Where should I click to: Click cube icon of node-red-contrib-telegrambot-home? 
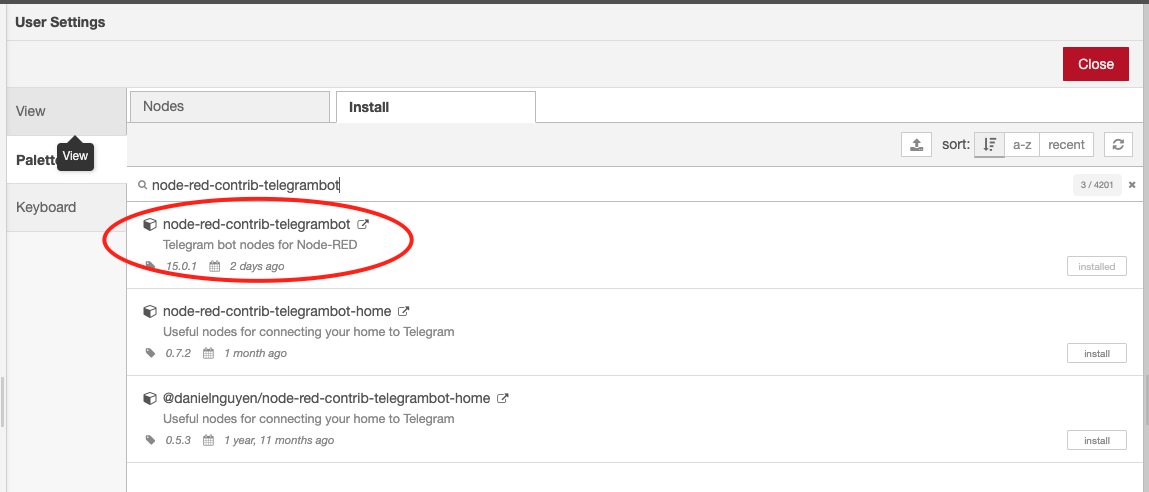pyautogui.click(x=150, y=311)
